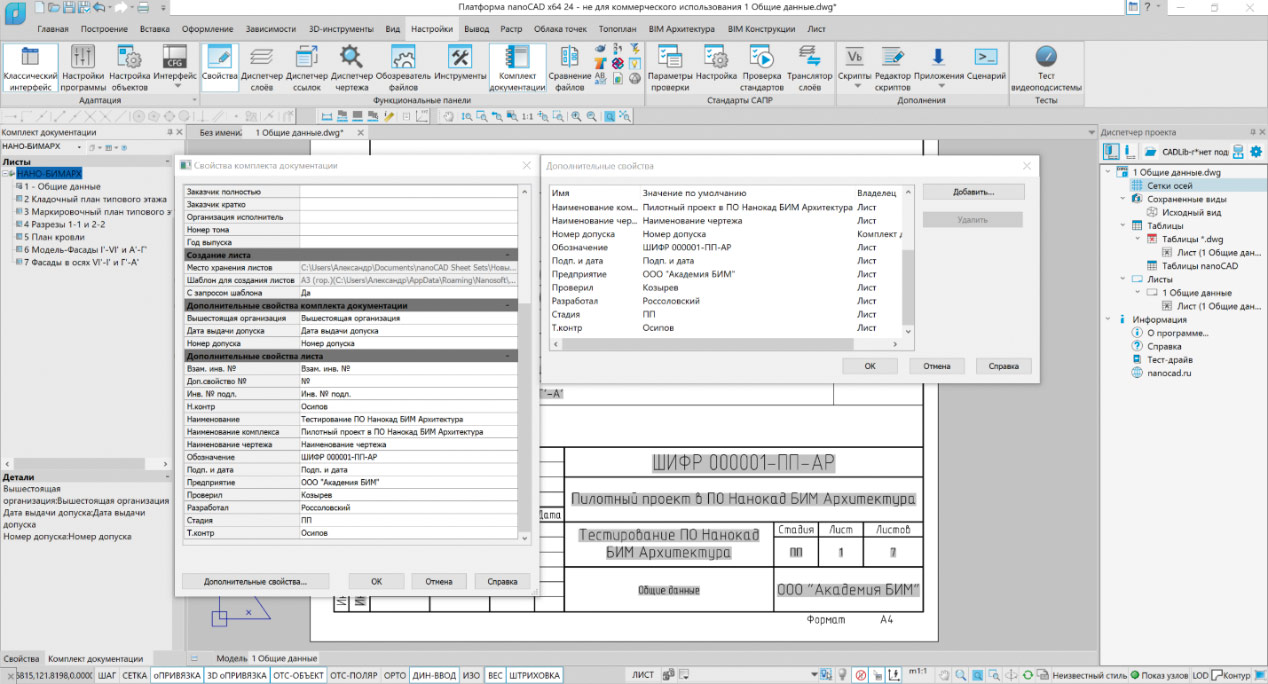This screenshot has height=684, width=1268.
Task: Click Отмена in Свойства комплекта документации dialog
Action: pyautogui.click(x=439, y=581)
